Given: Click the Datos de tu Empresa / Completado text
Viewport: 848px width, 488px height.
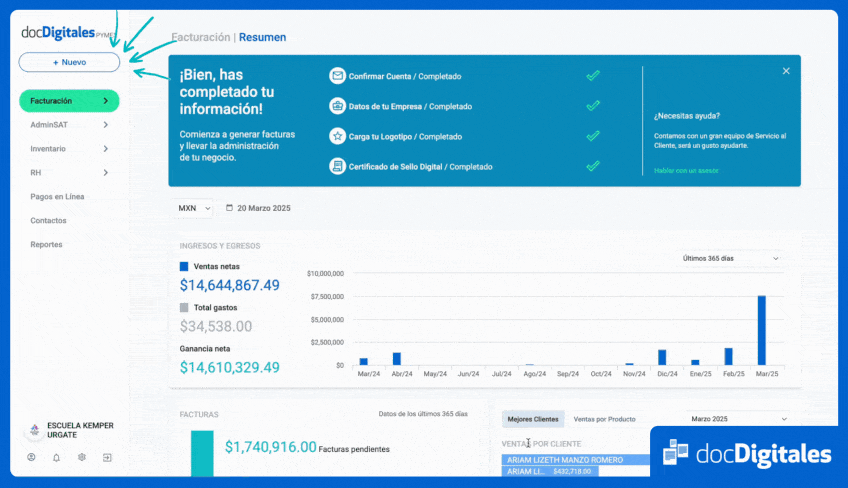Looking at the screenshot, I should coord(410,107).
